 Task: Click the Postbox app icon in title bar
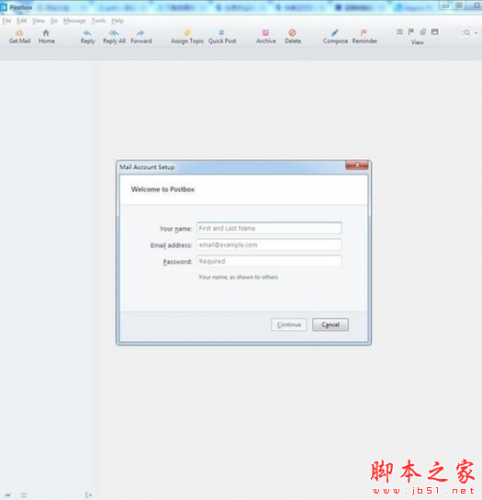tap(4, 7)
